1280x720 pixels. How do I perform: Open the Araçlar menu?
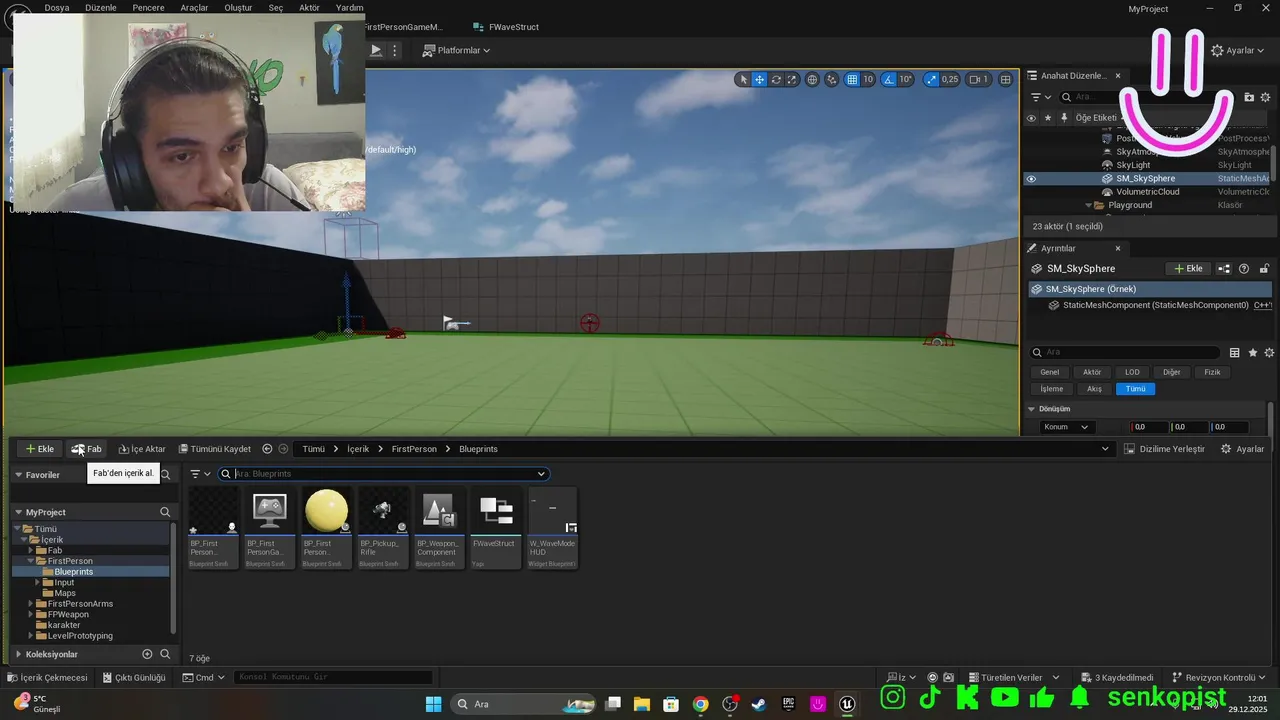194,7
